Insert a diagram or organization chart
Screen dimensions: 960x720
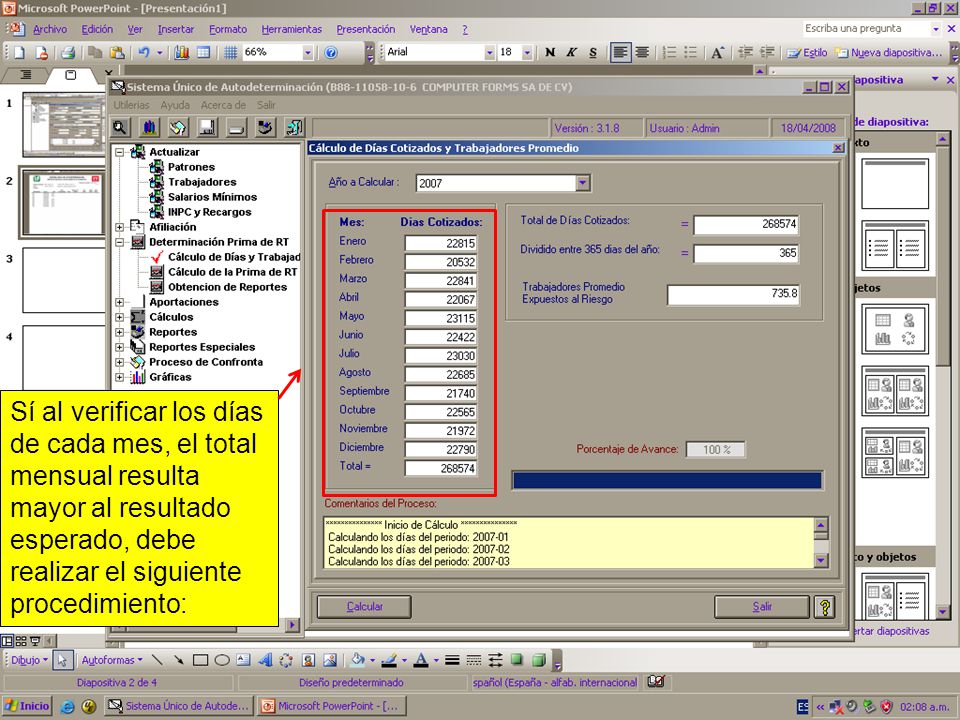coord(286,660)
